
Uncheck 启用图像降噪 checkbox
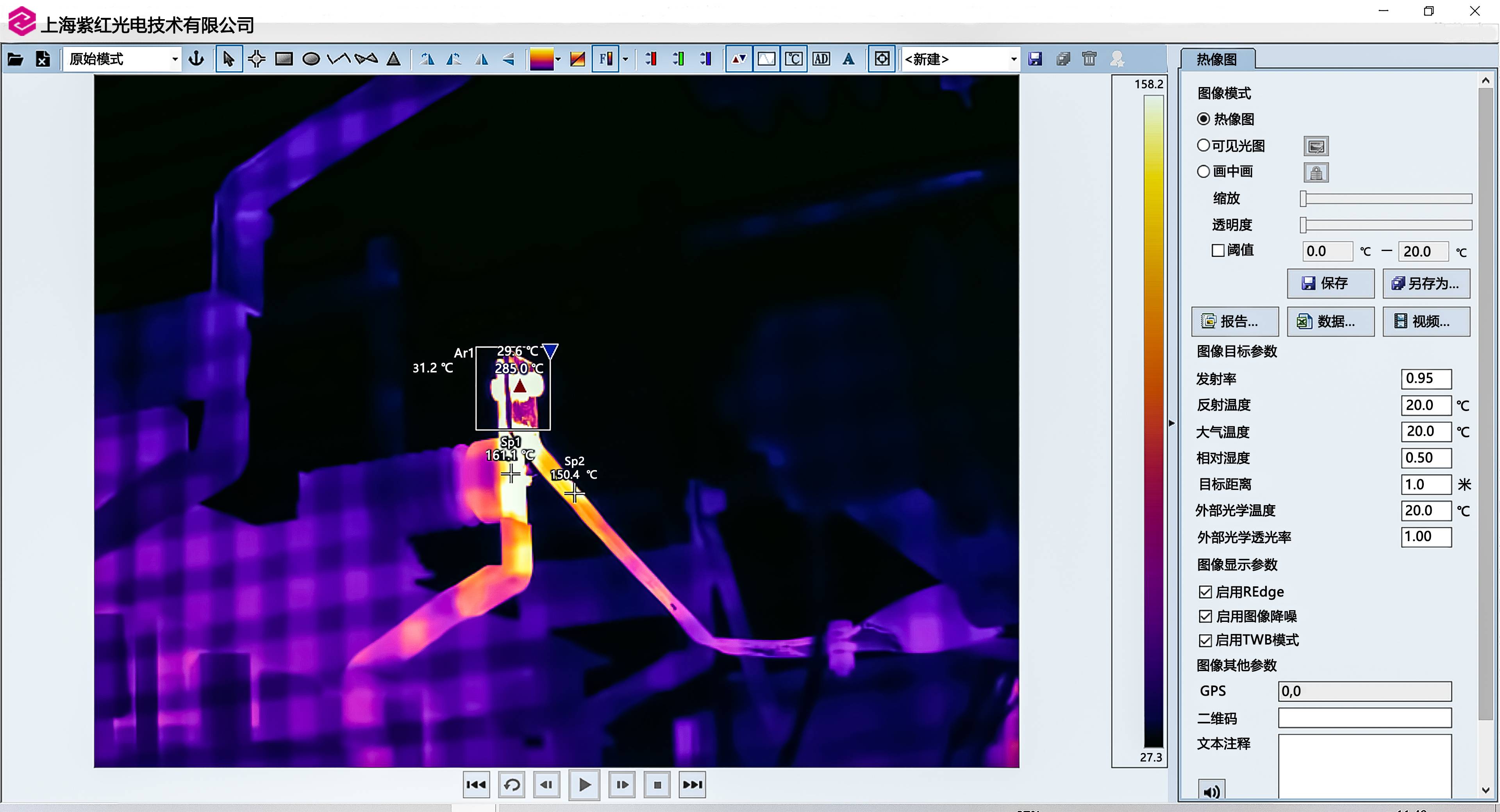1205,616
